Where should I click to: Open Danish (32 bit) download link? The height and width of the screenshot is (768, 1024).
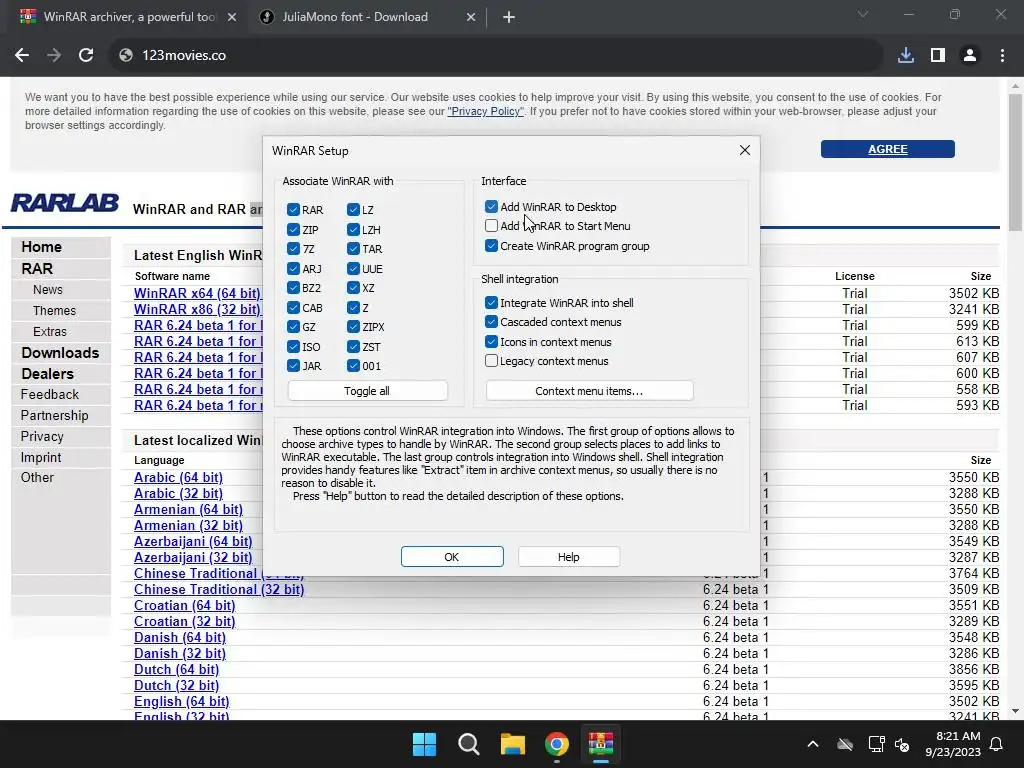coord(180,654)
